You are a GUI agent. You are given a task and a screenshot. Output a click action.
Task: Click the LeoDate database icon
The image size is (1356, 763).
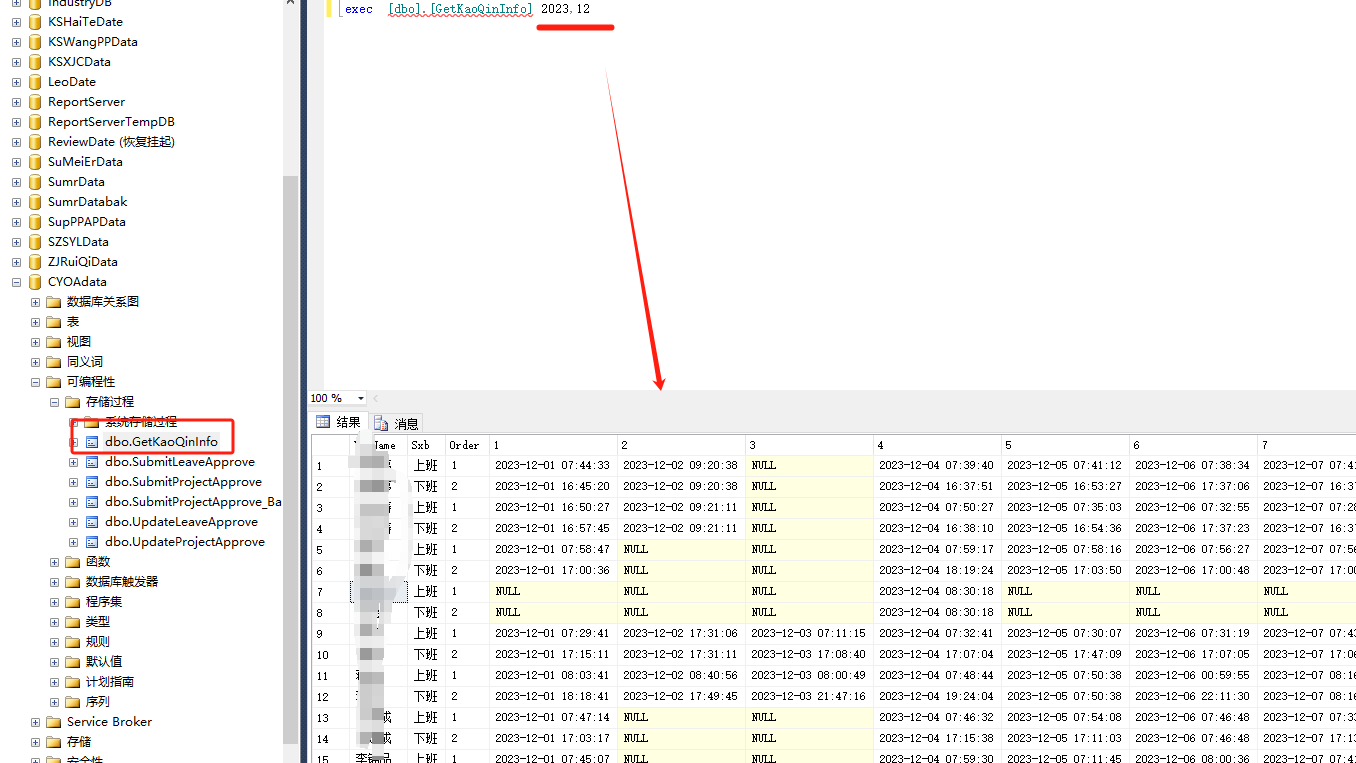pos(35,82)
